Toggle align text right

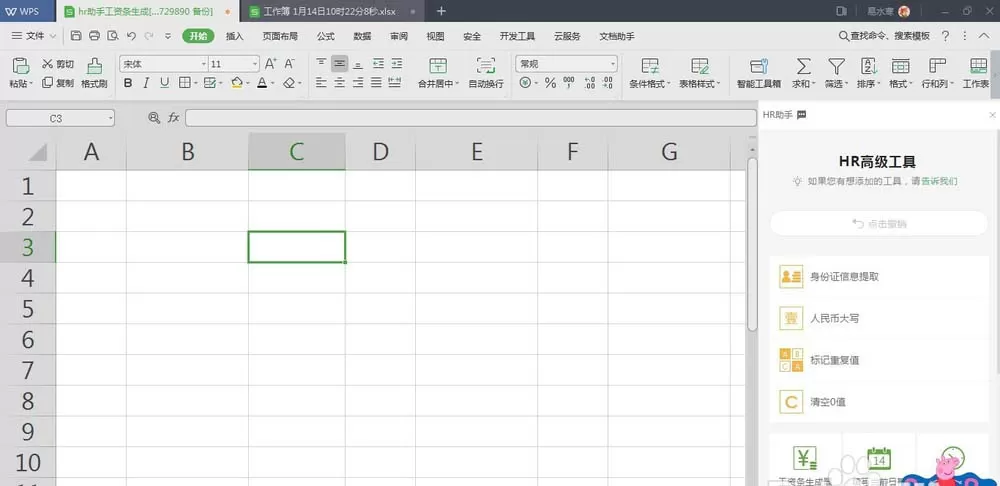point(358,82)
